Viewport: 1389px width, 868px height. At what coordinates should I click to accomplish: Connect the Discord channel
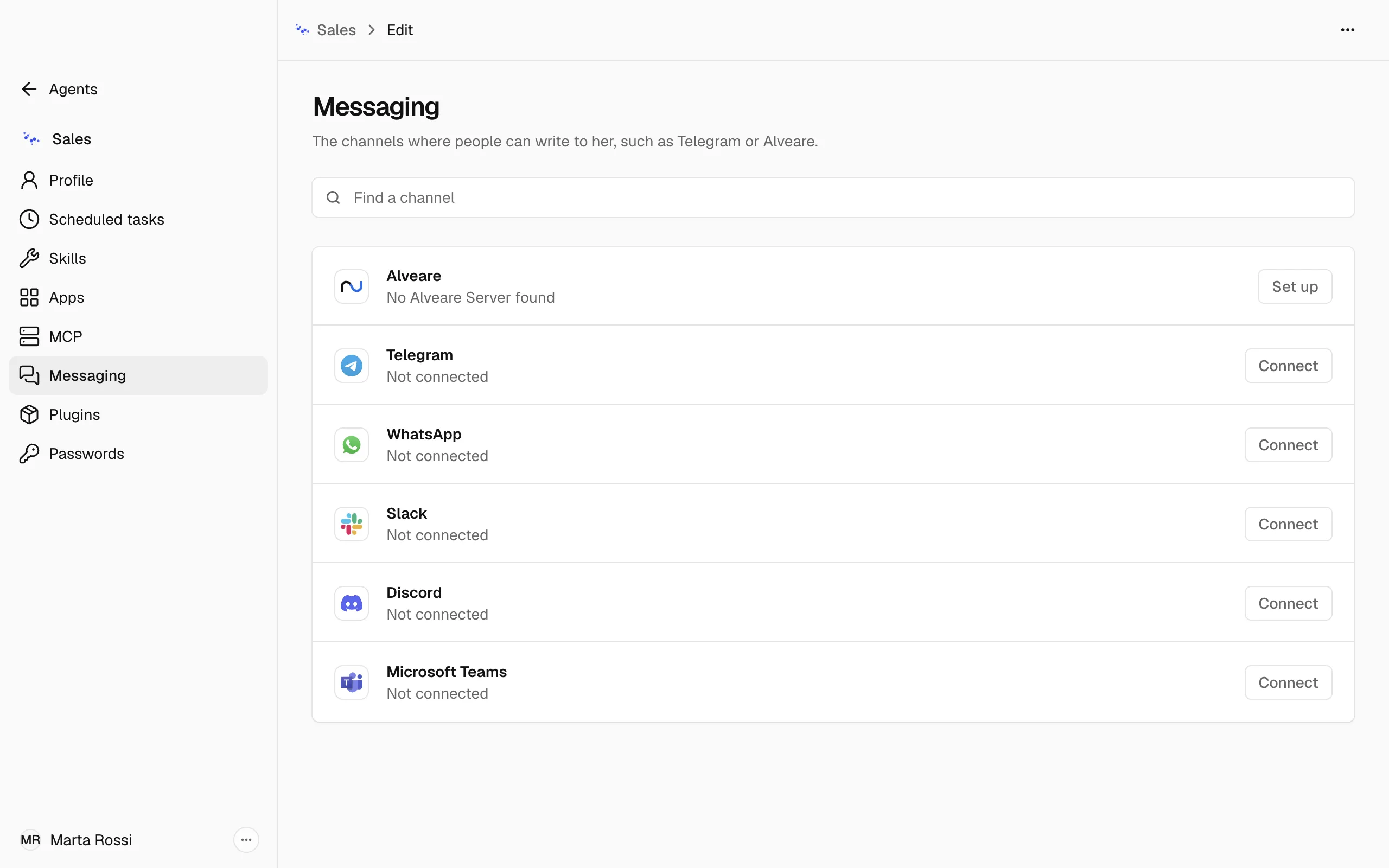(1288, 603)
